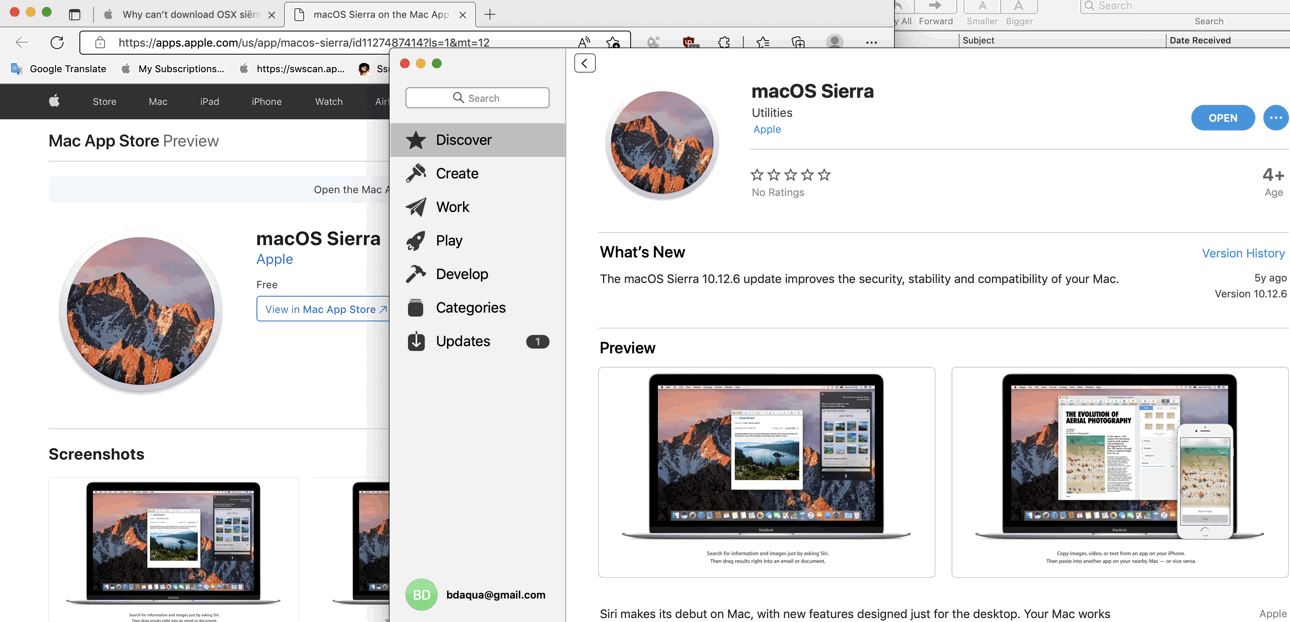Open the more options ellipsis button
This screenshot has height=622, width=1290.
point(1275,118)
